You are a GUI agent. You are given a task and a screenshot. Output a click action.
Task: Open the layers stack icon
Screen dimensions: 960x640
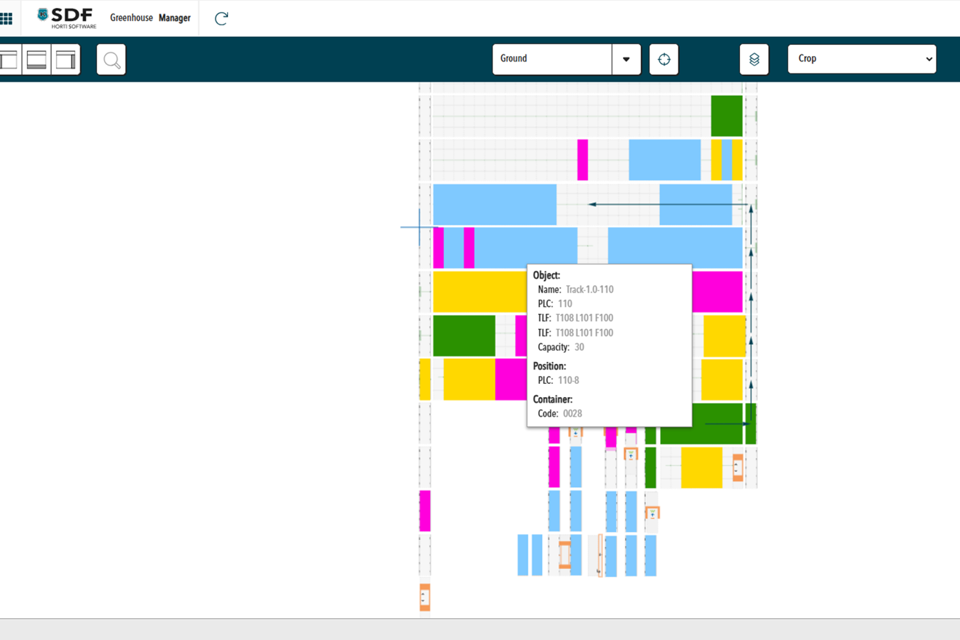754,59
